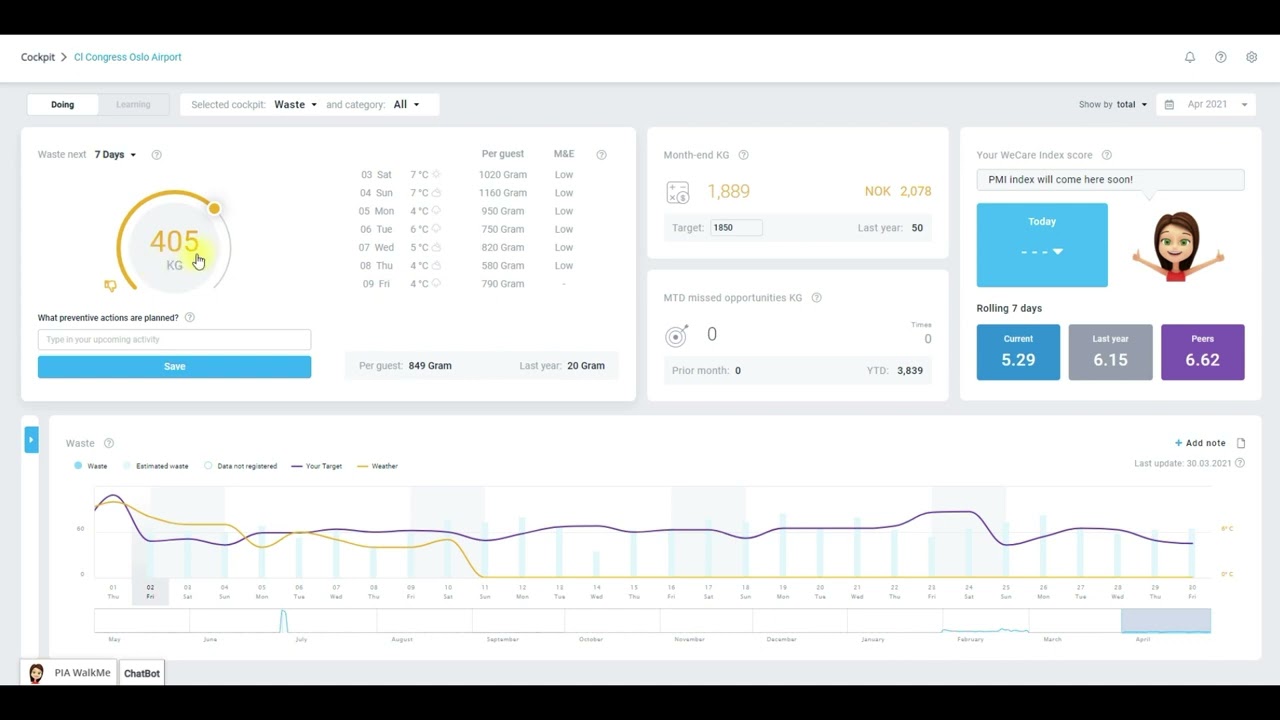Click help icon next to Month-end KG
This screenshot has height=720, width=1280.
click(x=743, y=155)
